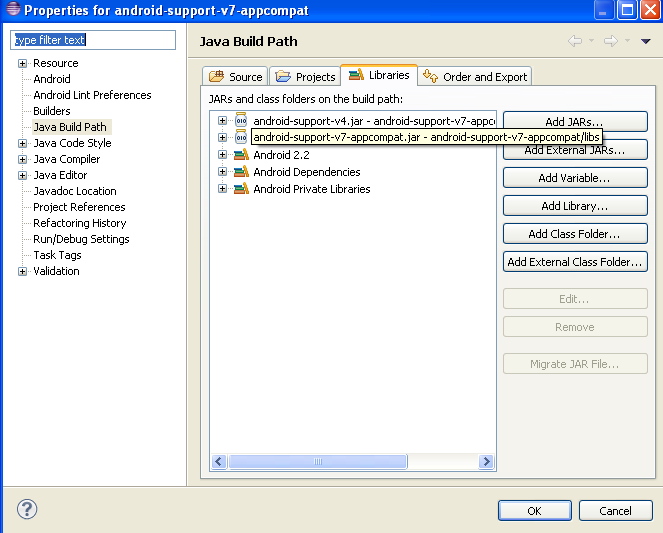Click the back navigation arrow icon
This screenshot has width=663, height=533.
(x=575, y=41)
